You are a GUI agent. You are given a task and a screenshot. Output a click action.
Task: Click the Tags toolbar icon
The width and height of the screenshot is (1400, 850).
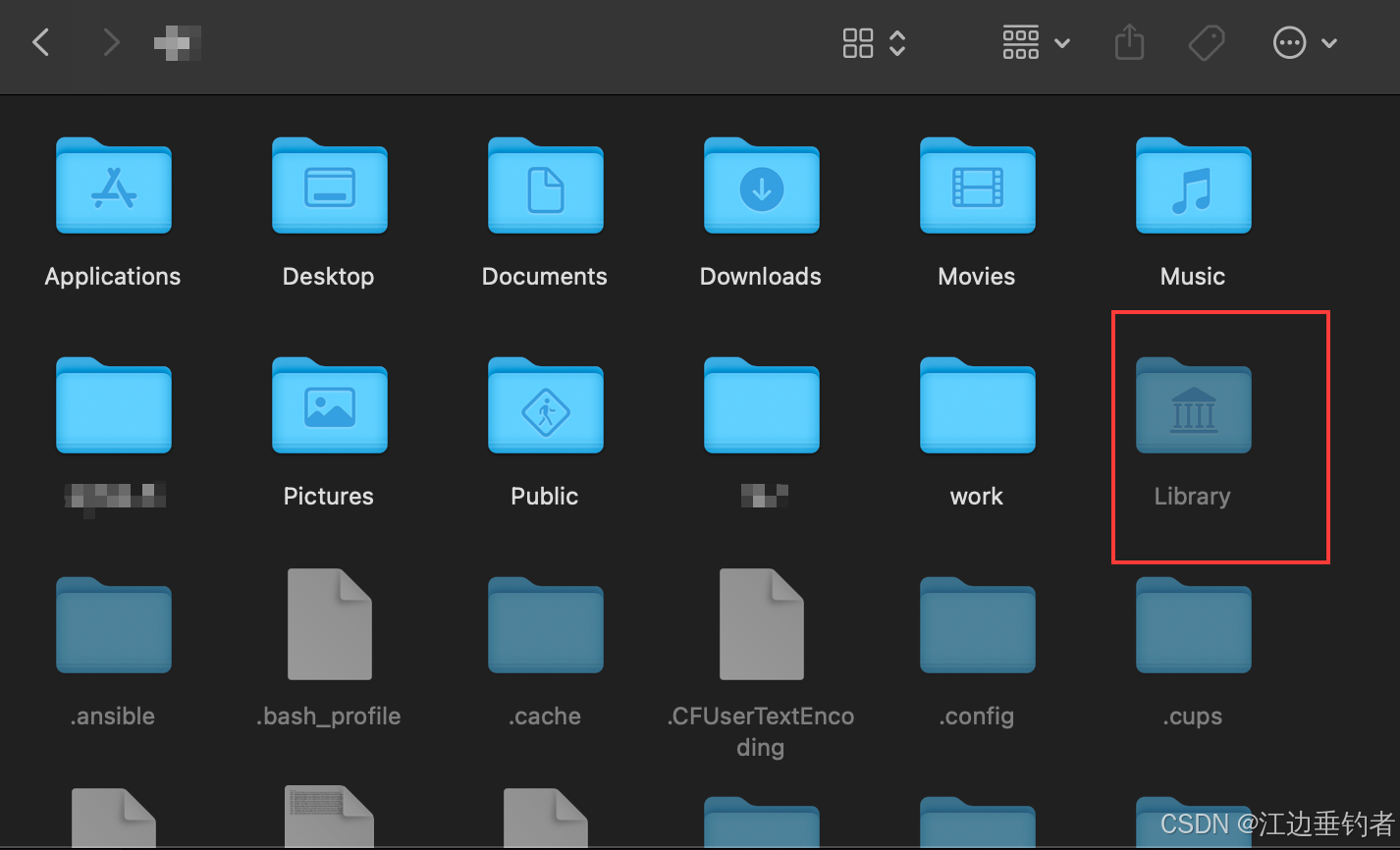point(1207,42)
